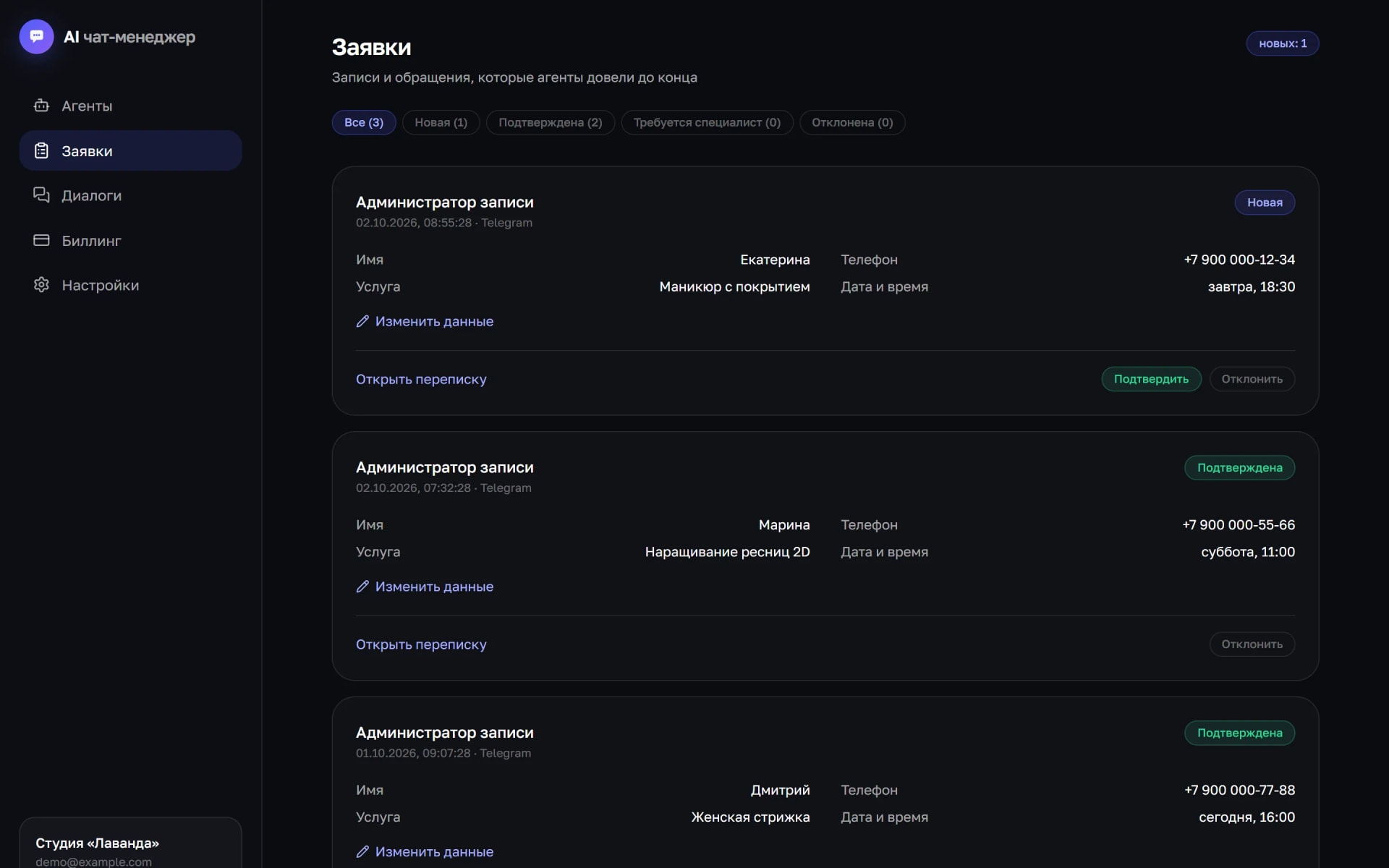1389x868 pixels.
Task: Click the pencil icon in Марина's request
Action: [362, 587]
